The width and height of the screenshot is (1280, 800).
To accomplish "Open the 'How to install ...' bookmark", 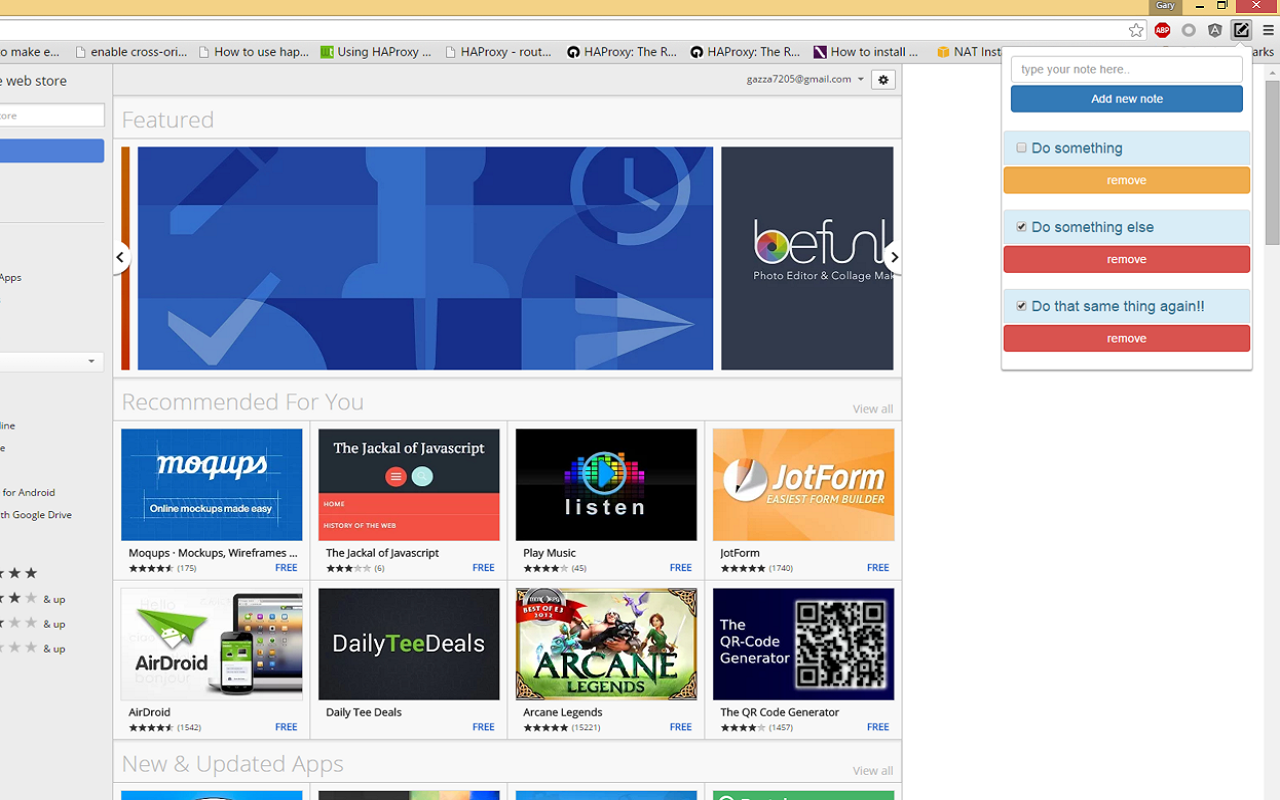I will click(866, 52).
